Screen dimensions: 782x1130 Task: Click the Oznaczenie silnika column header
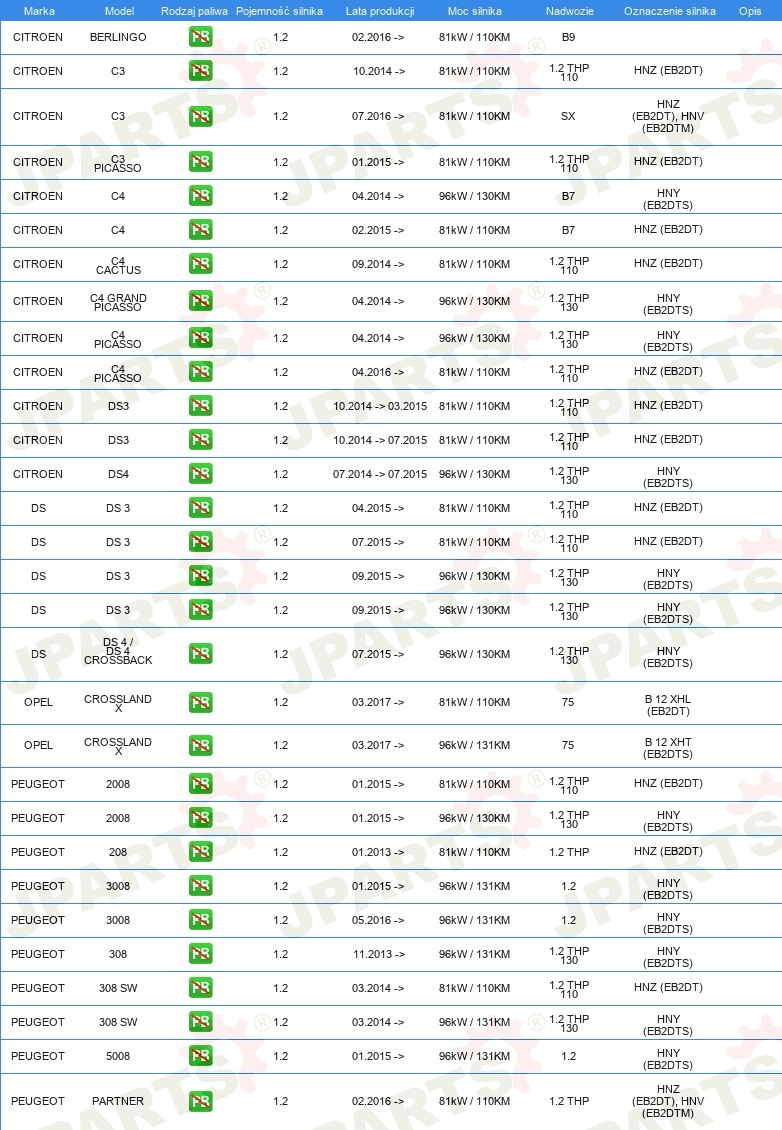[x=670, y=11]
